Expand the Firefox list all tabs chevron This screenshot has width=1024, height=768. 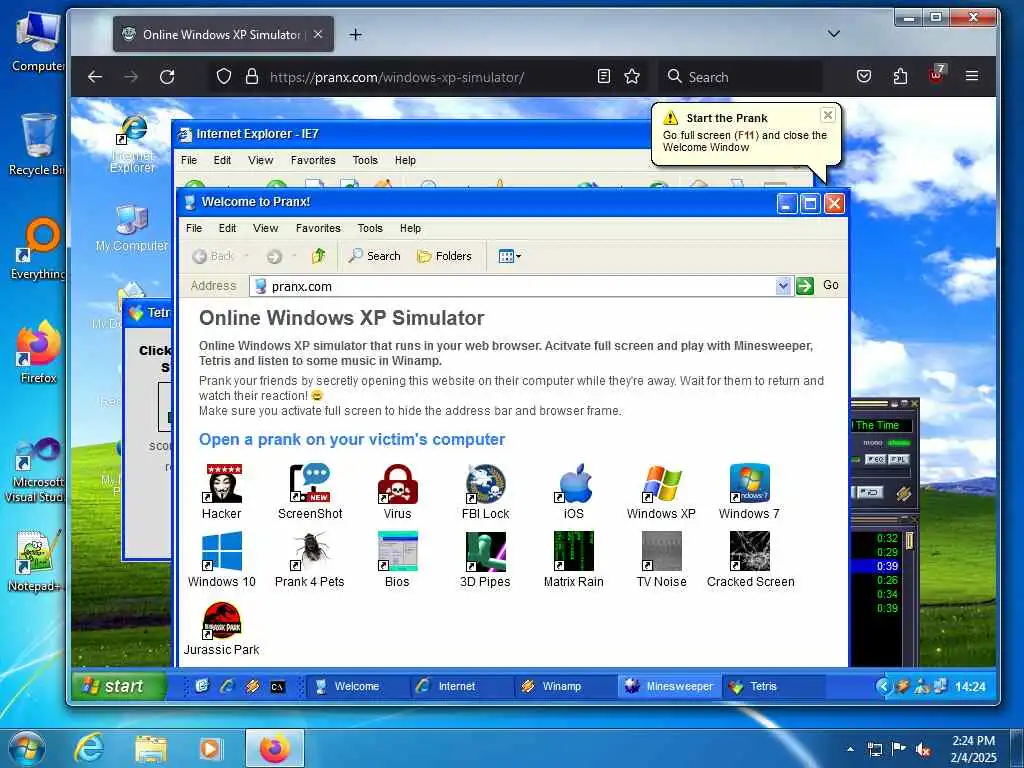coord(834,34)
